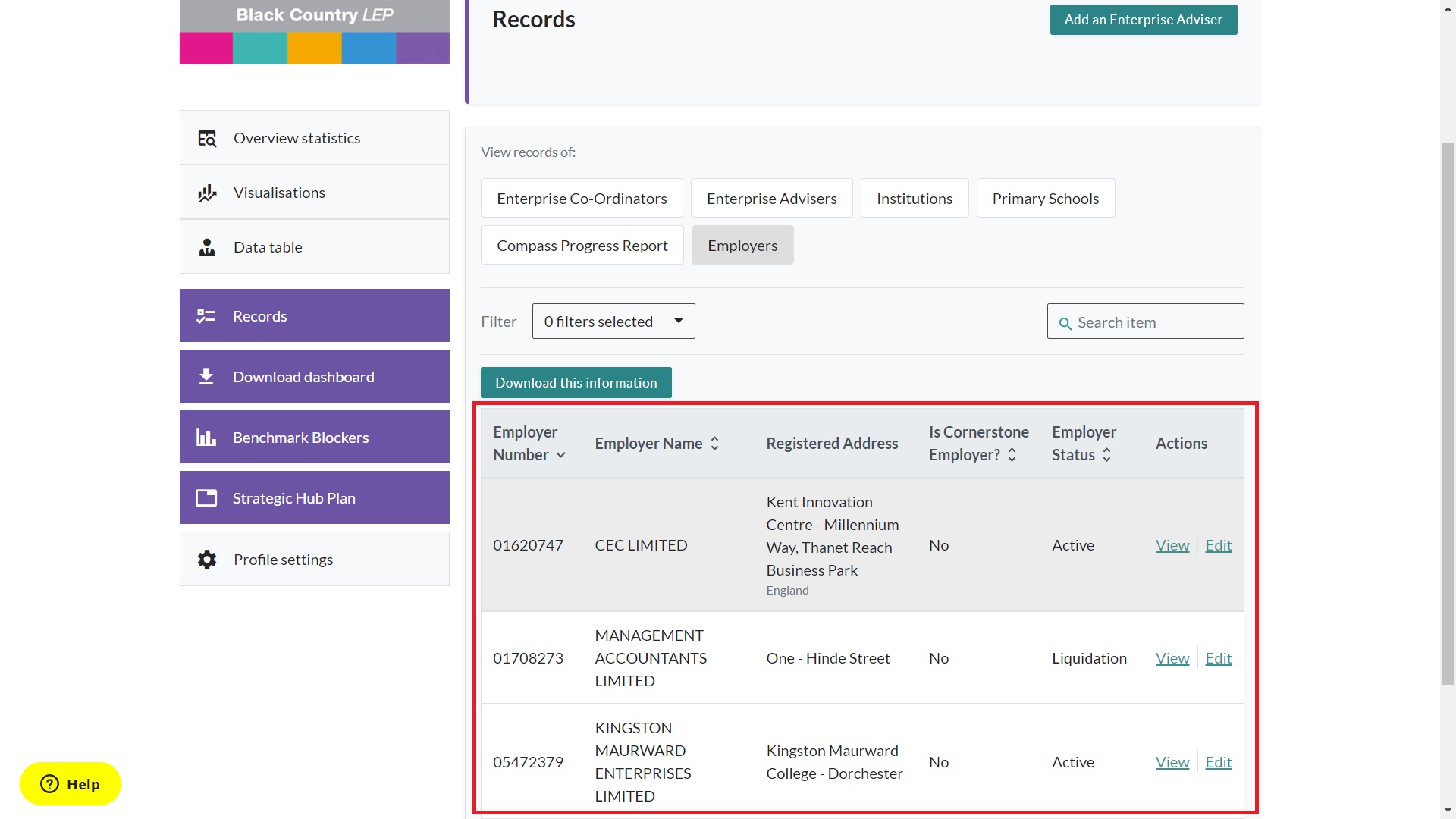Viewport: 1456px width, 819px height.
Task: Sort by Employer Number chevron
Action: 561,455
